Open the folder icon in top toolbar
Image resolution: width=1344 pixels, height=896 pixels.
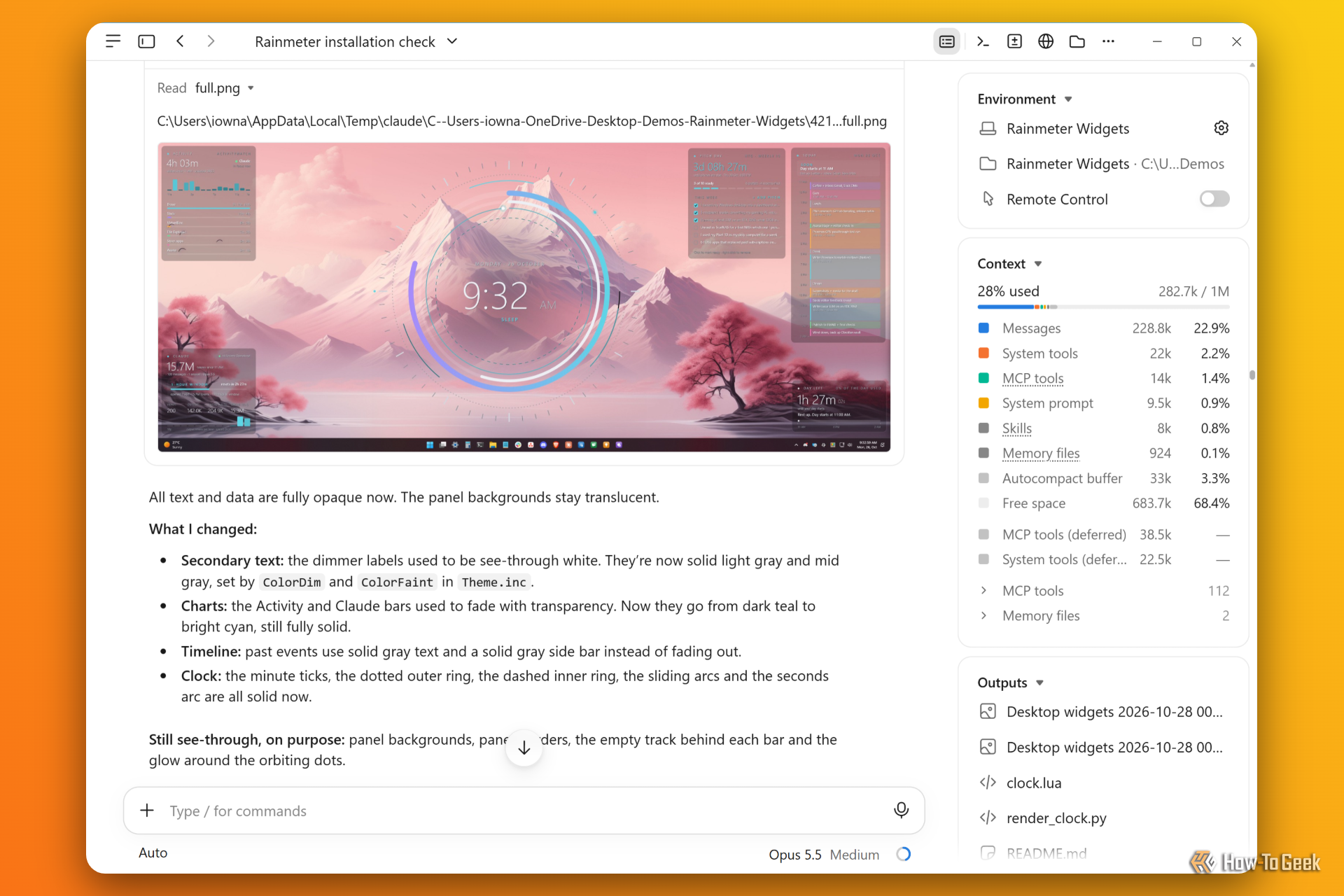click(x=1077, y=41)
